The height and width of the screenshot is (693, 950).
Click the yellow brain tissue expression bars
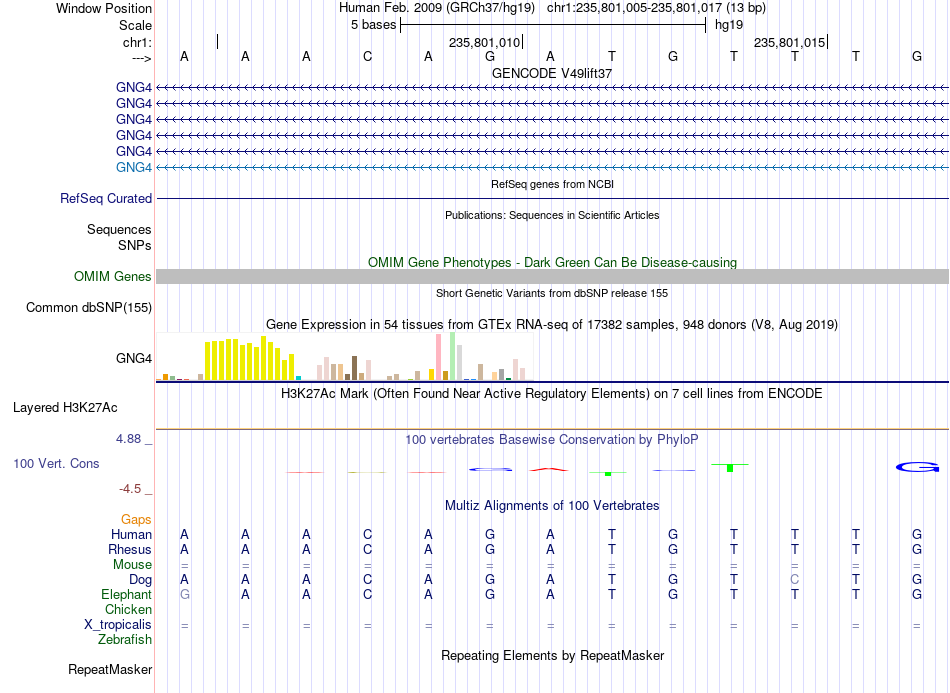pos(250,359)
